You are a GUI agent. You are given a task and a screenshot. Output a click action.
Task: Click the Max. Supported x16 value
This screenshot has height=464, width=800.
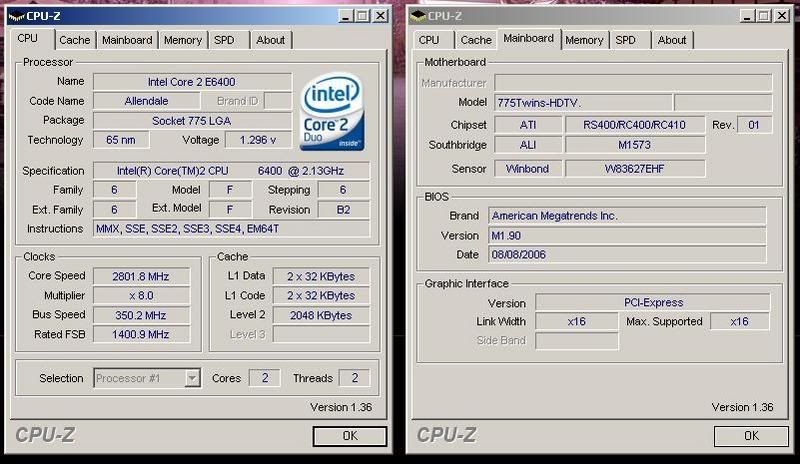click(739, 321)
